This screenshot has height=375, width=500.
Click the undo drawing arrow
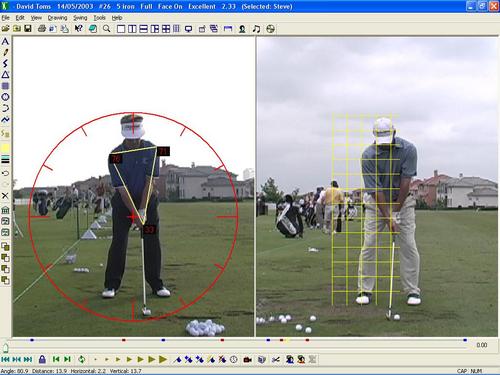click(5, 173)
